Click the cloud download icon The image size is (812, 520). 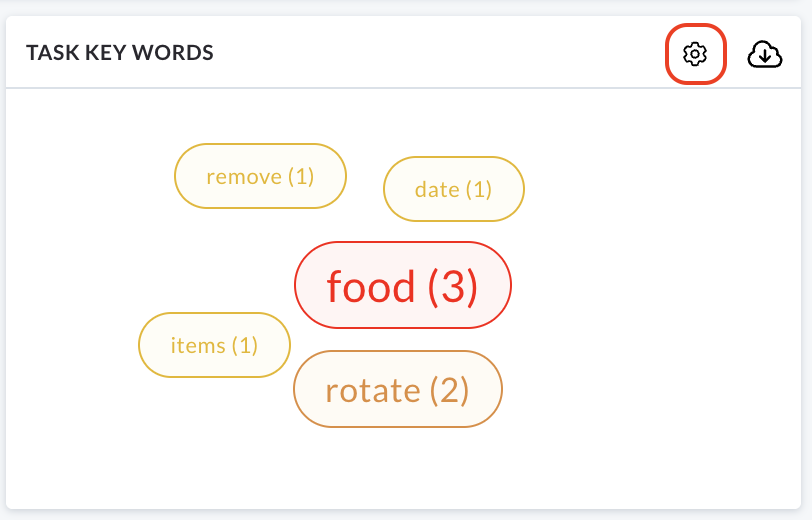coord(765,54)
